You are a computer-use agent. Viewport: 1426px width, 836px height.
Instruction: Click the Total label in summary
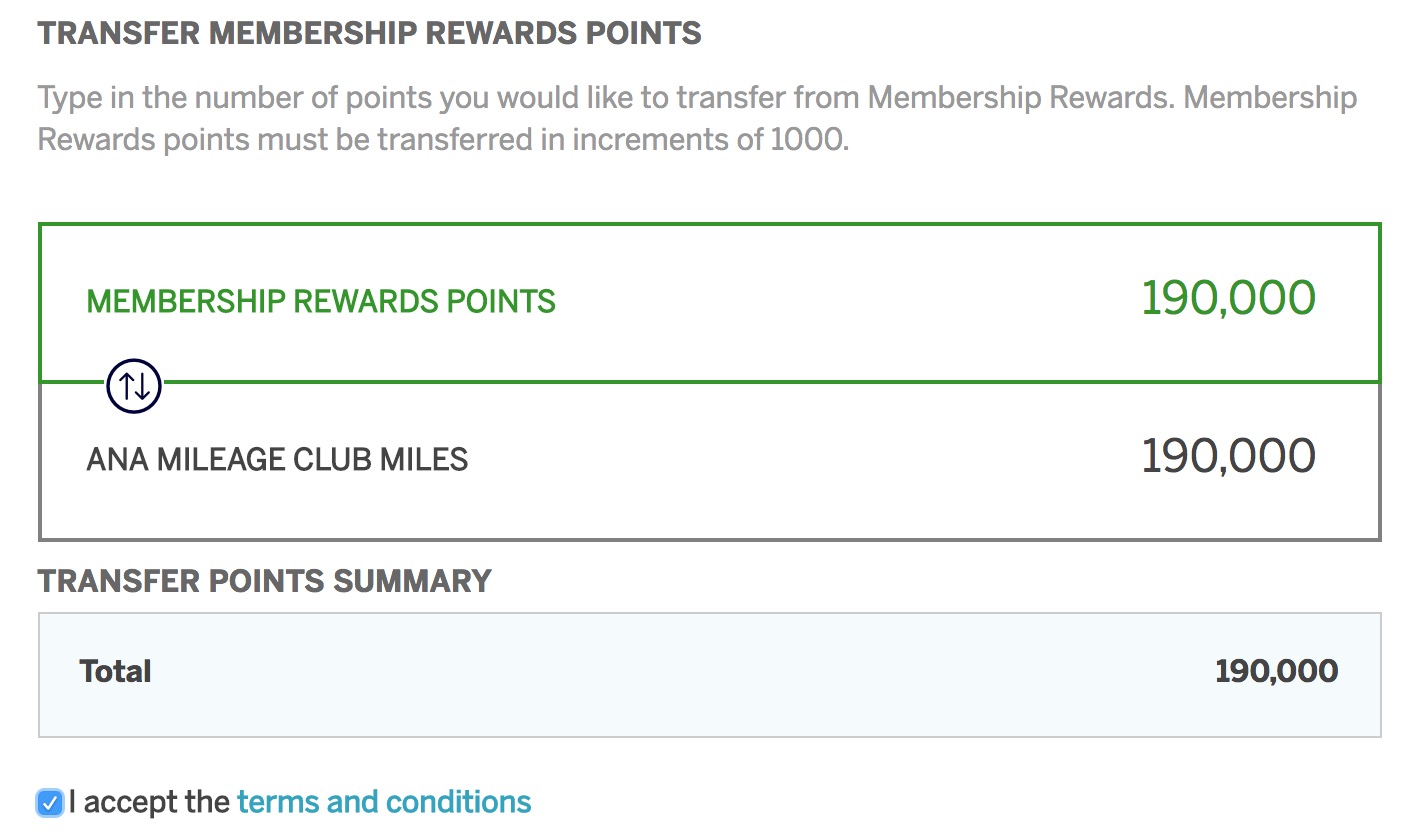(115, 671)
